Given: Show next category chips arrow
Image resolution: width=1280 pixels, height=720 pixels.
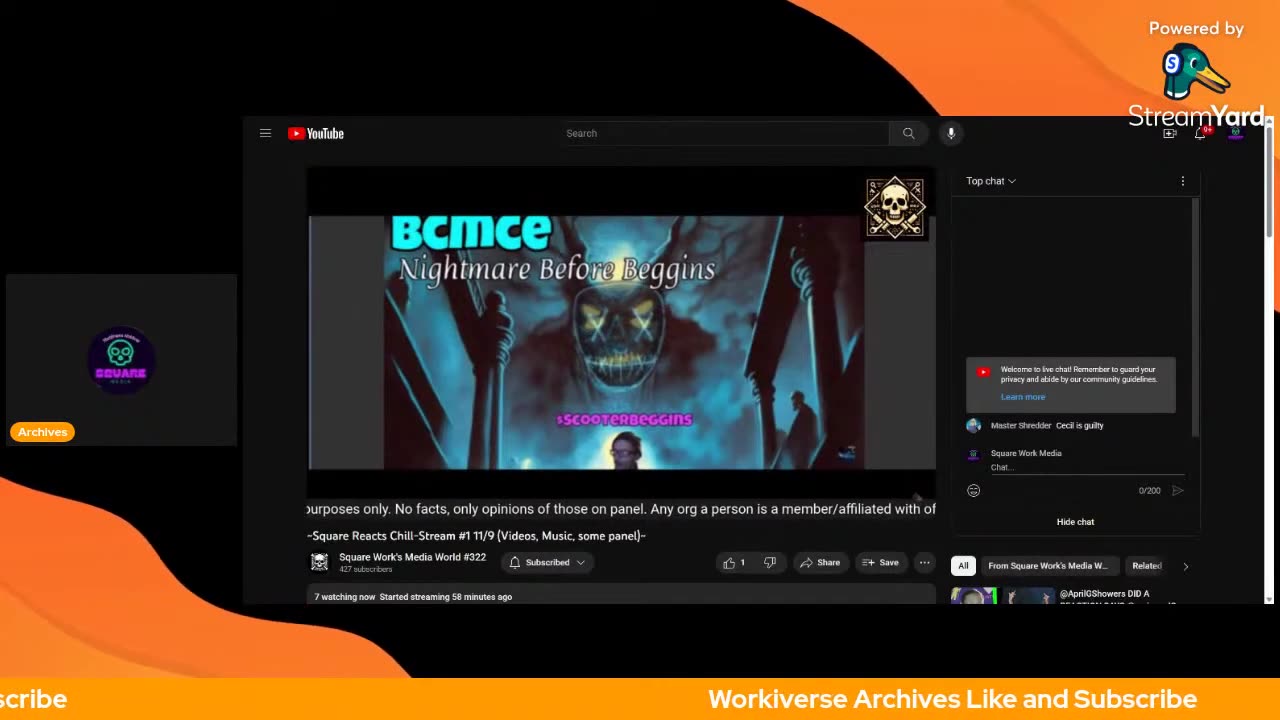Looking at the screenshot, I should coord(1185,566).
